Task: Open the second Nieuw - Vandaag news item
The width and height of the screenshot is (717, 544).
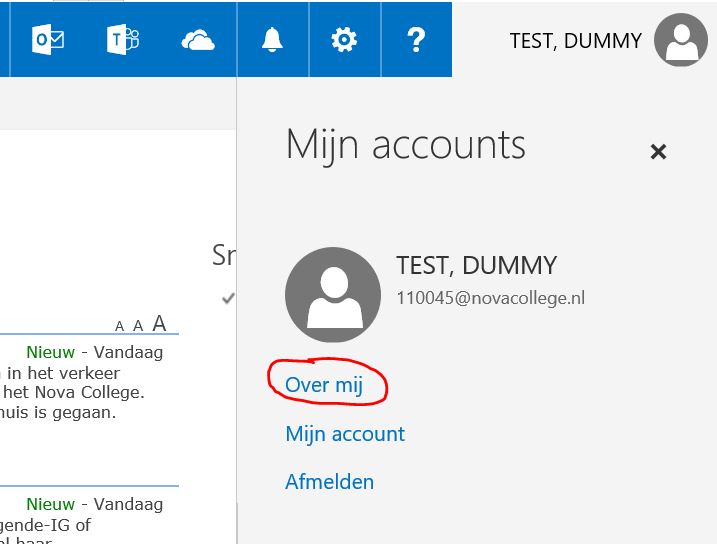Action: (x=94, y=504)
